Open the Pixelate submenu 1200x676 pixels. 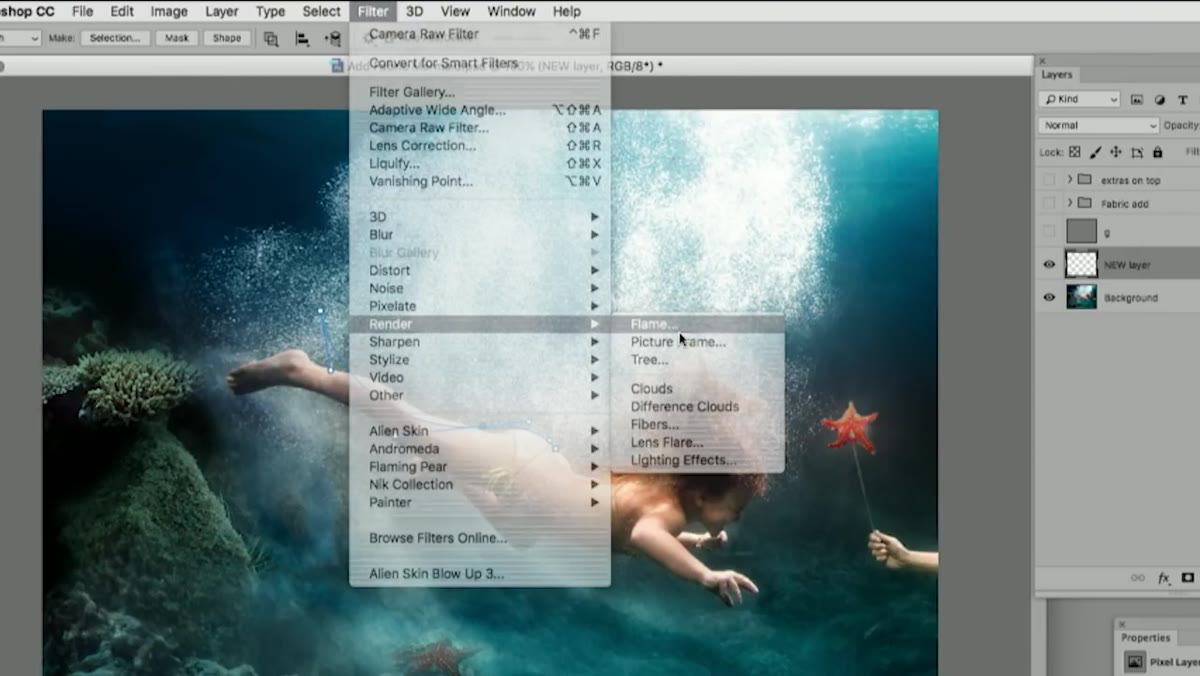(x=480, y=306)
